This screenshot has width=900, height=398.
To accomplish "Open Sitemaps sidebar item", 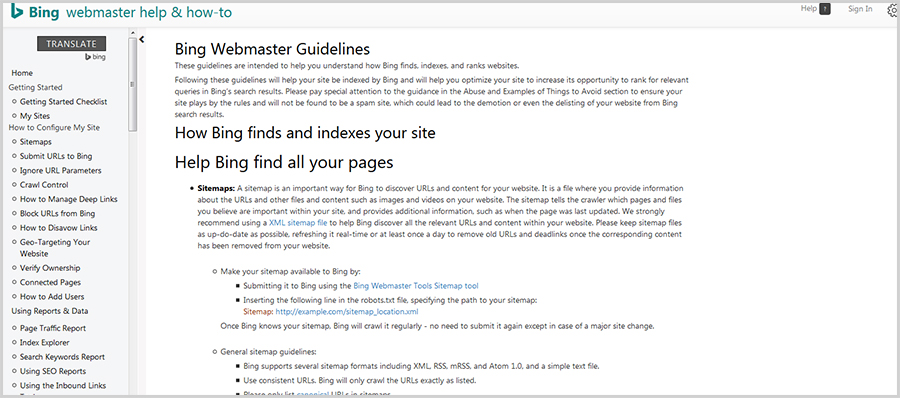I will point(36,142).
